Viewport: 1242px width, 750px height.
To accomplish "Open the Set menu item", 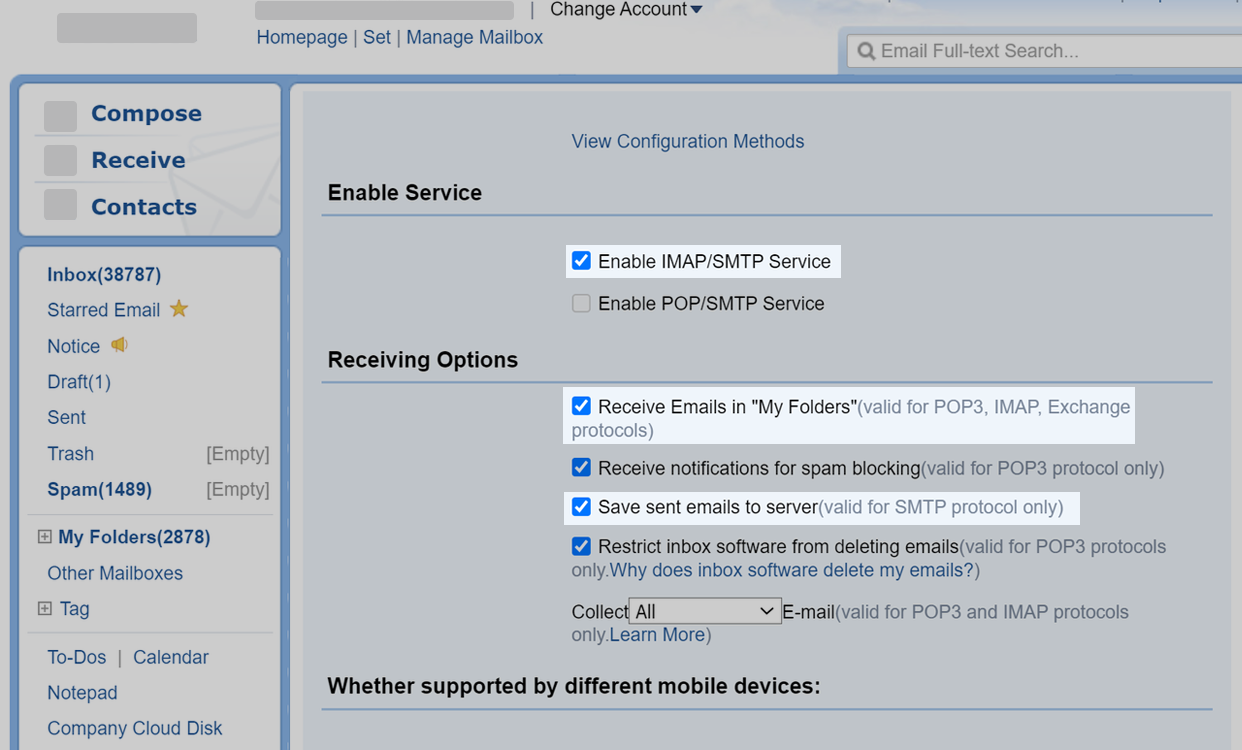I will 377,37.
